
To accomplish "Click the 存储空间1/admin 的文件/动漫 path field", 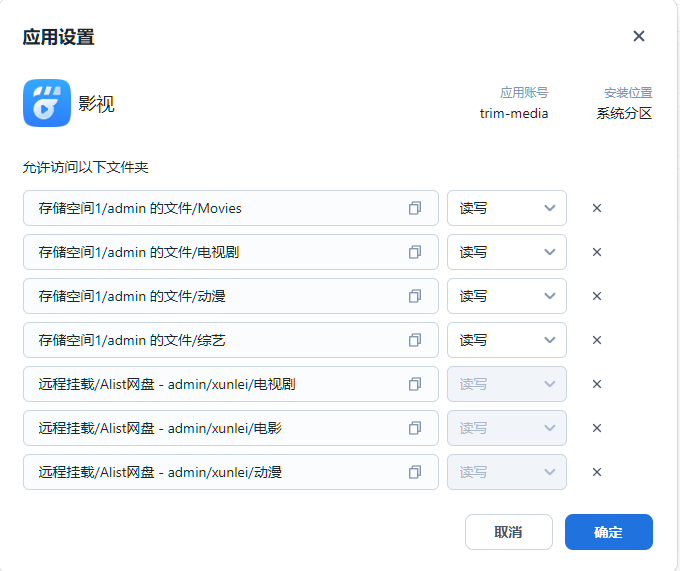I will [x=231, y=296].
